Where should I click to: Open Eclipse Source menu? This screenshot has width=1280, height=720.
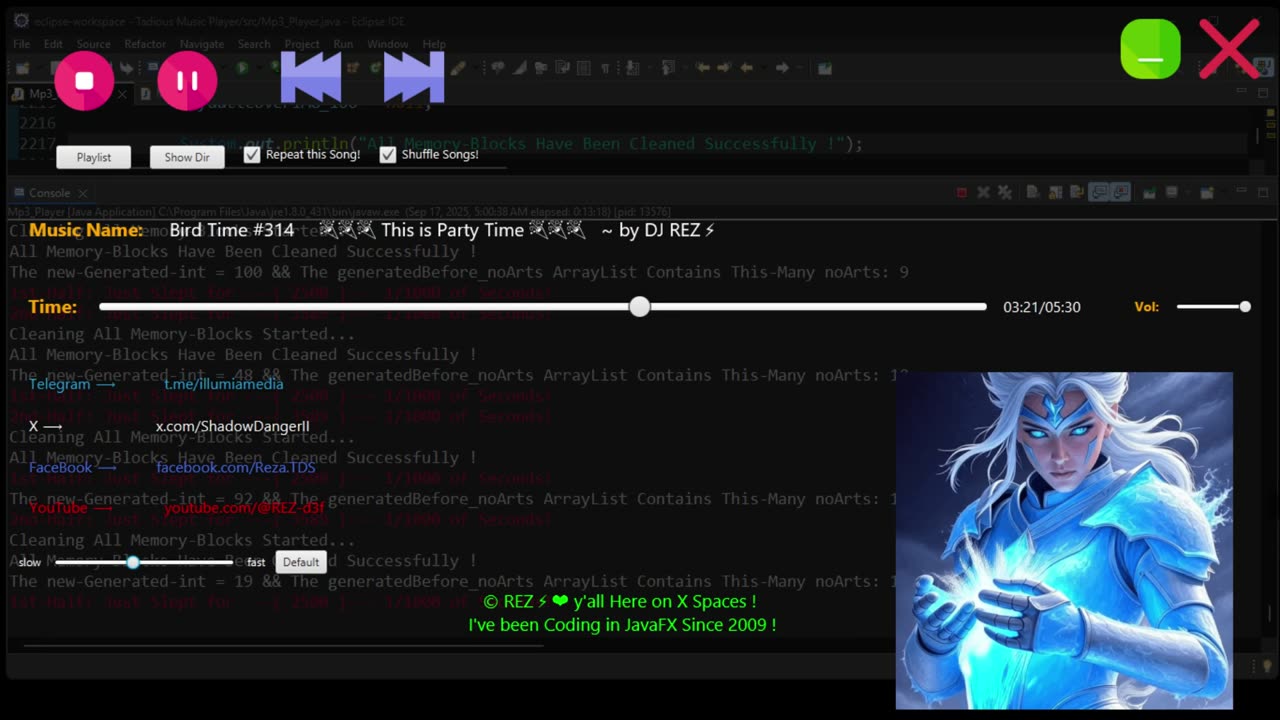pos(94,44)
